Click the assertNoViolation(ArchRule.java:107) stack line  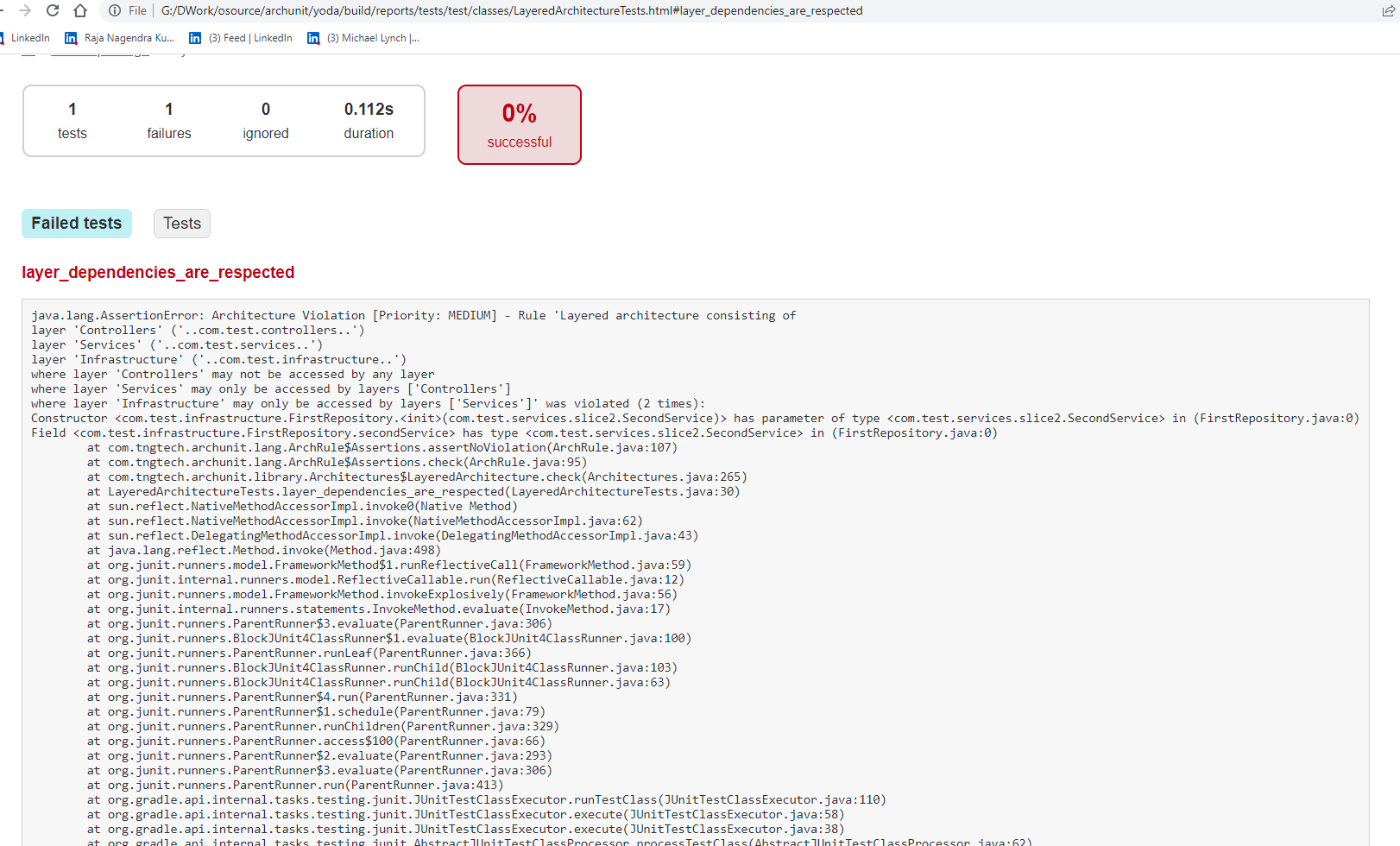[382, 447]
